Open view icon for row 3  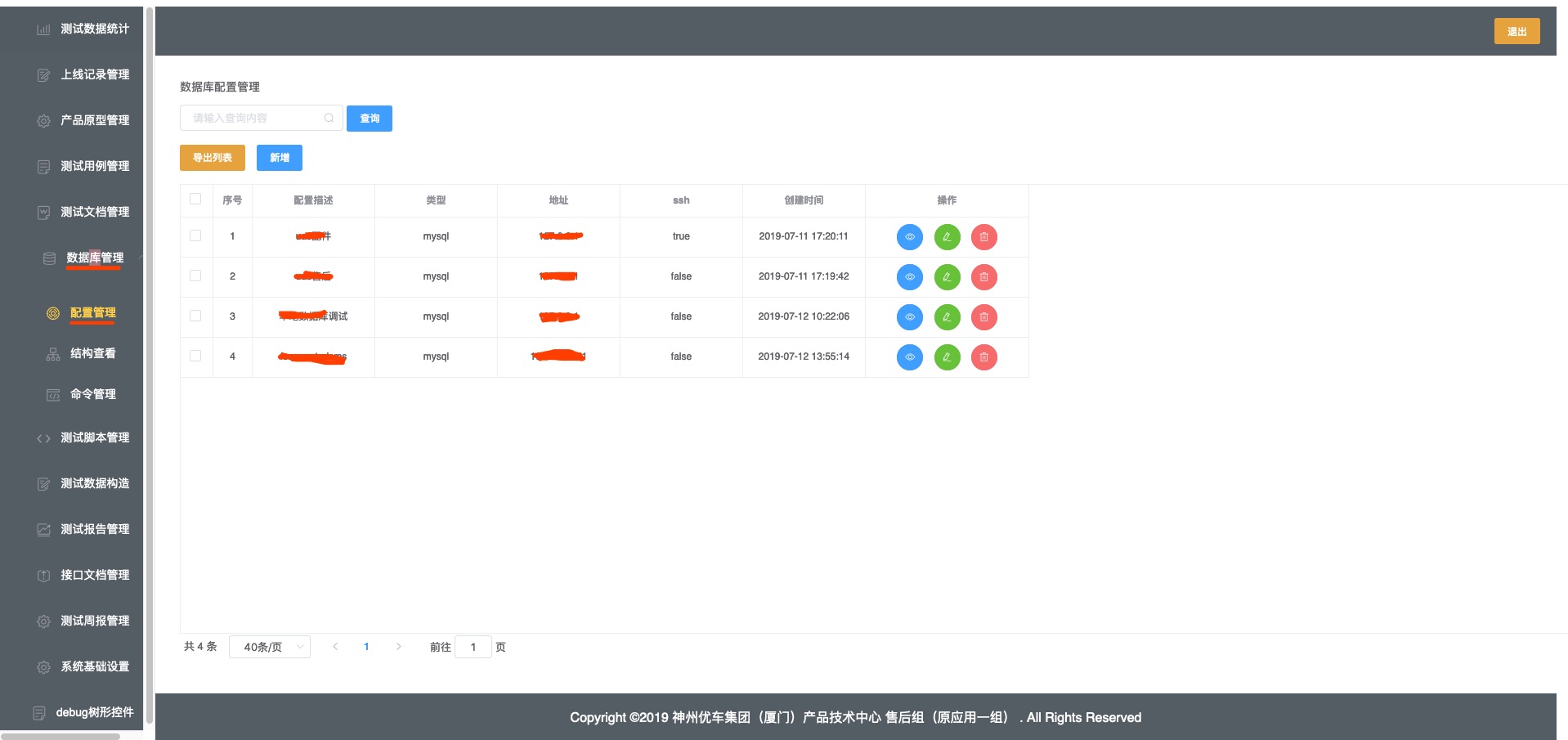[x=909, y=317]
